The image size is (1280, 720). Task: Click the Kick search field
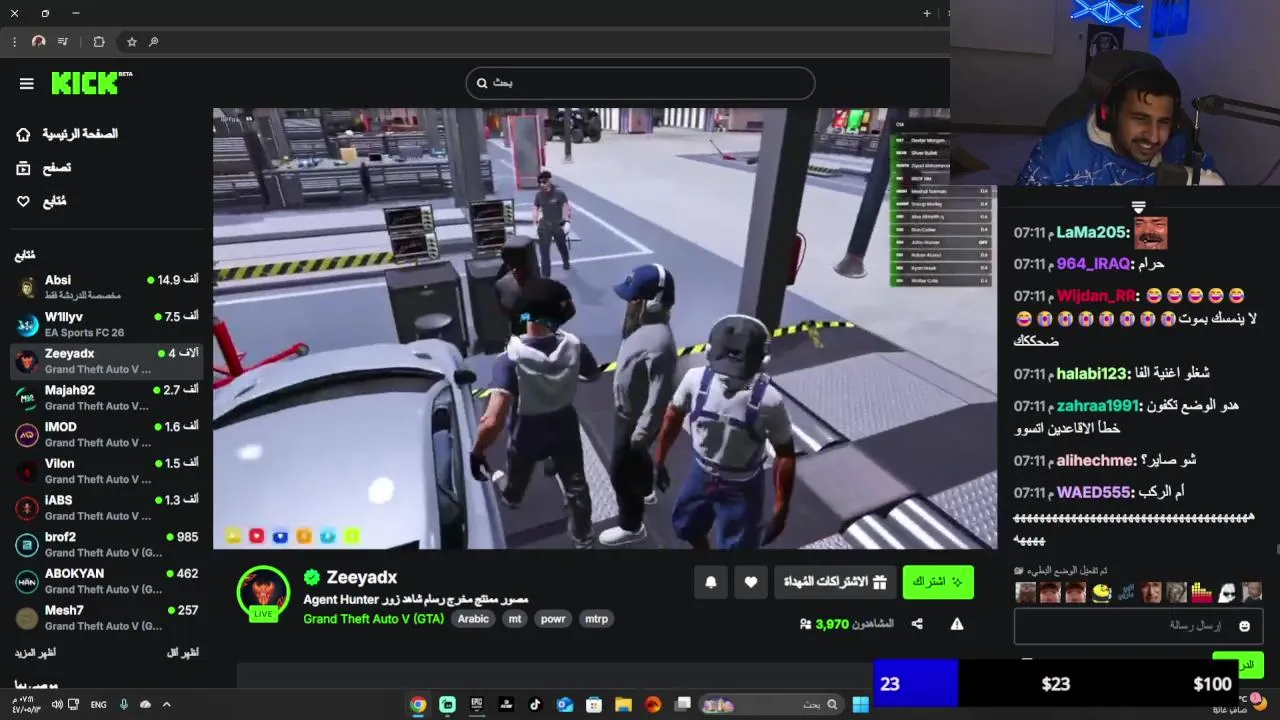640,83
